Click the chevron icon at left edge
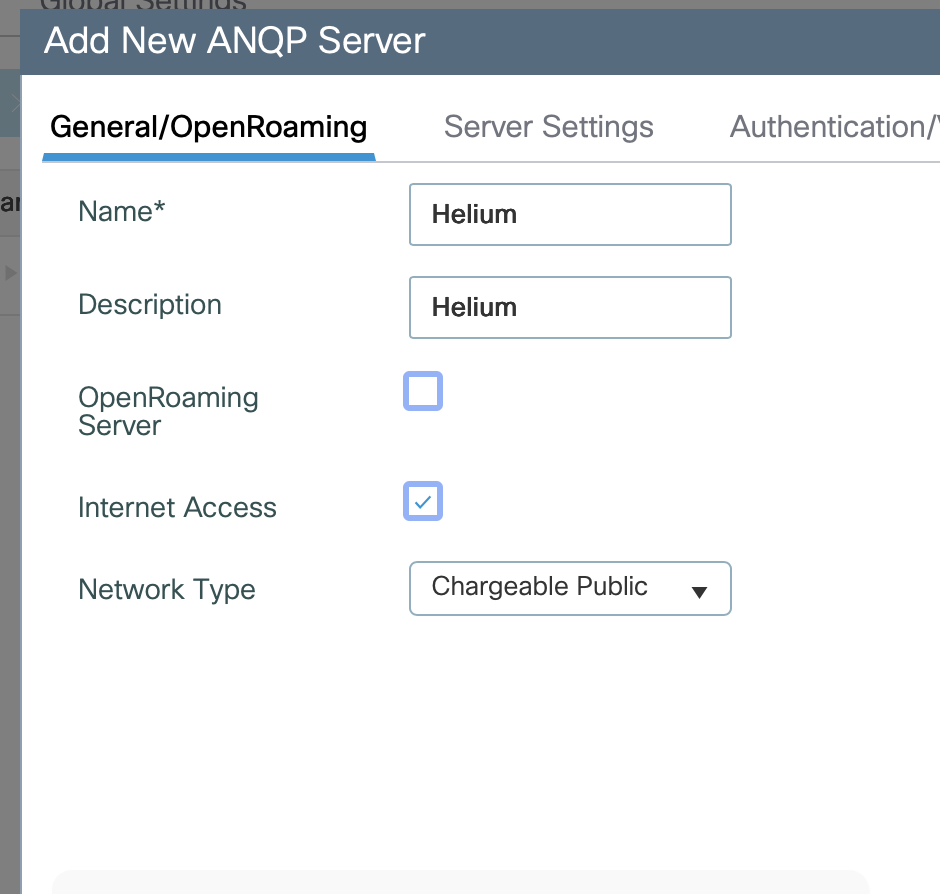The image size is (940, 894). [13, 101]
